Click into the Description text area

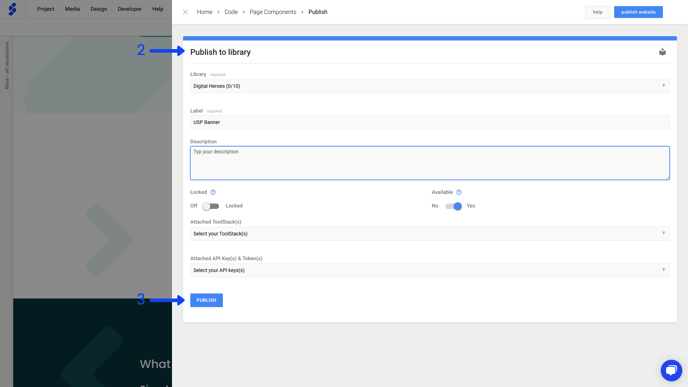coord(430,163)
